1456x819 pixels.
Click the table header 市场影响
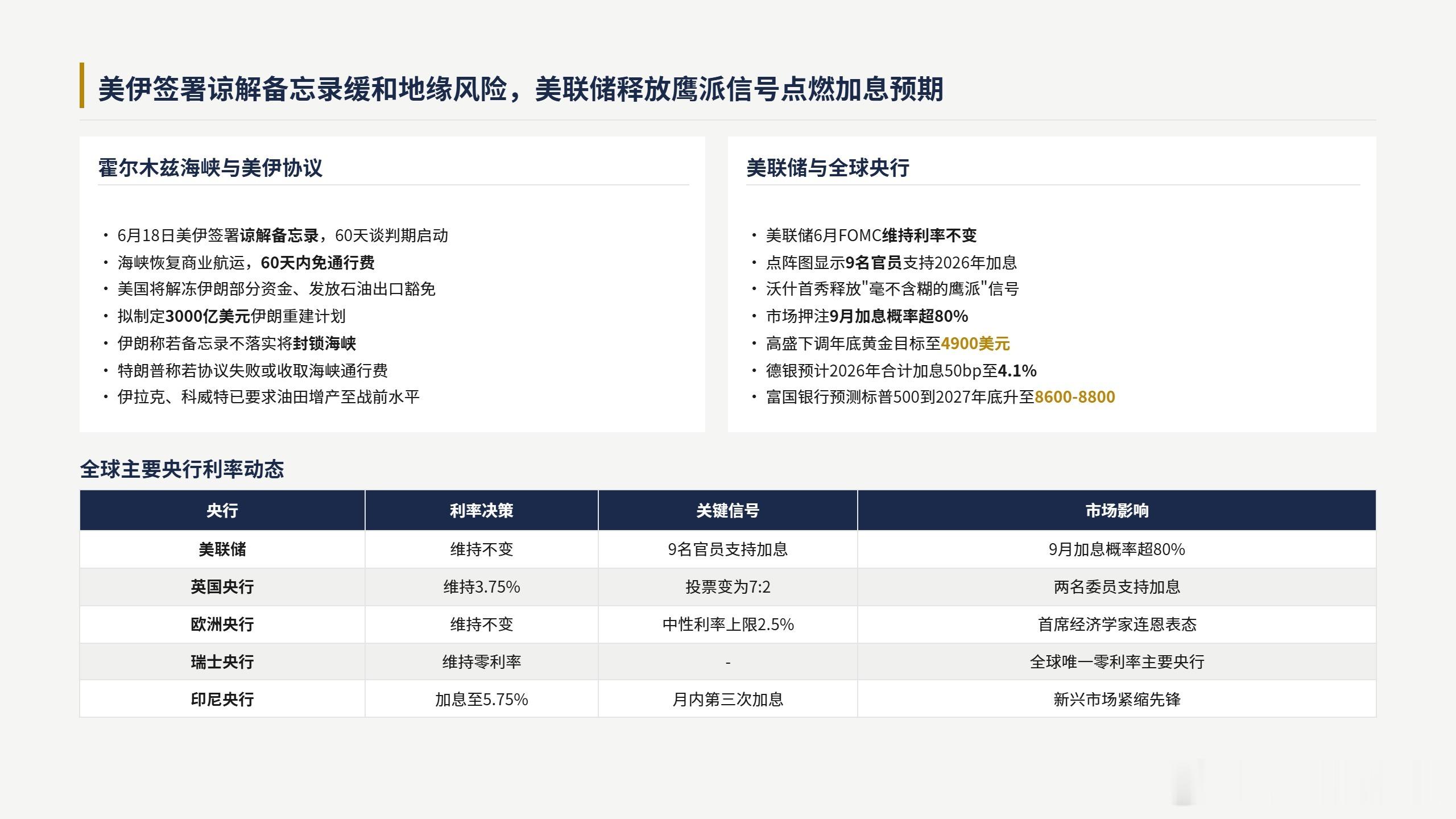tap(1117, 511)
